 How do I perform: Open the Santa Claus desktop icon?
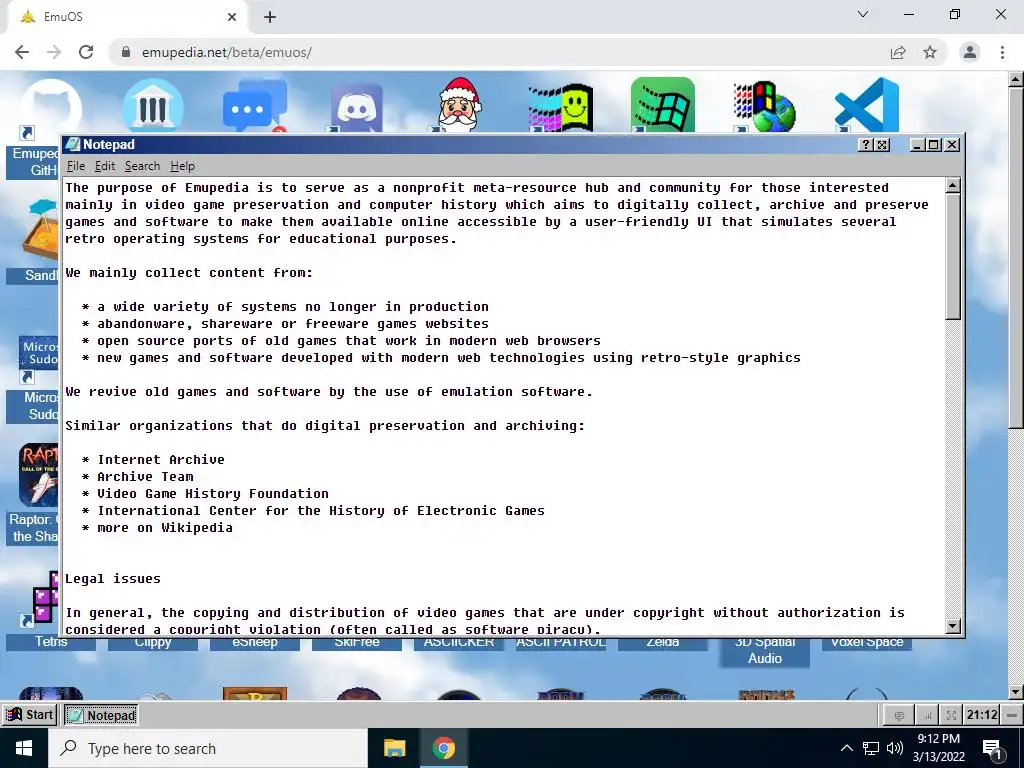459,105
